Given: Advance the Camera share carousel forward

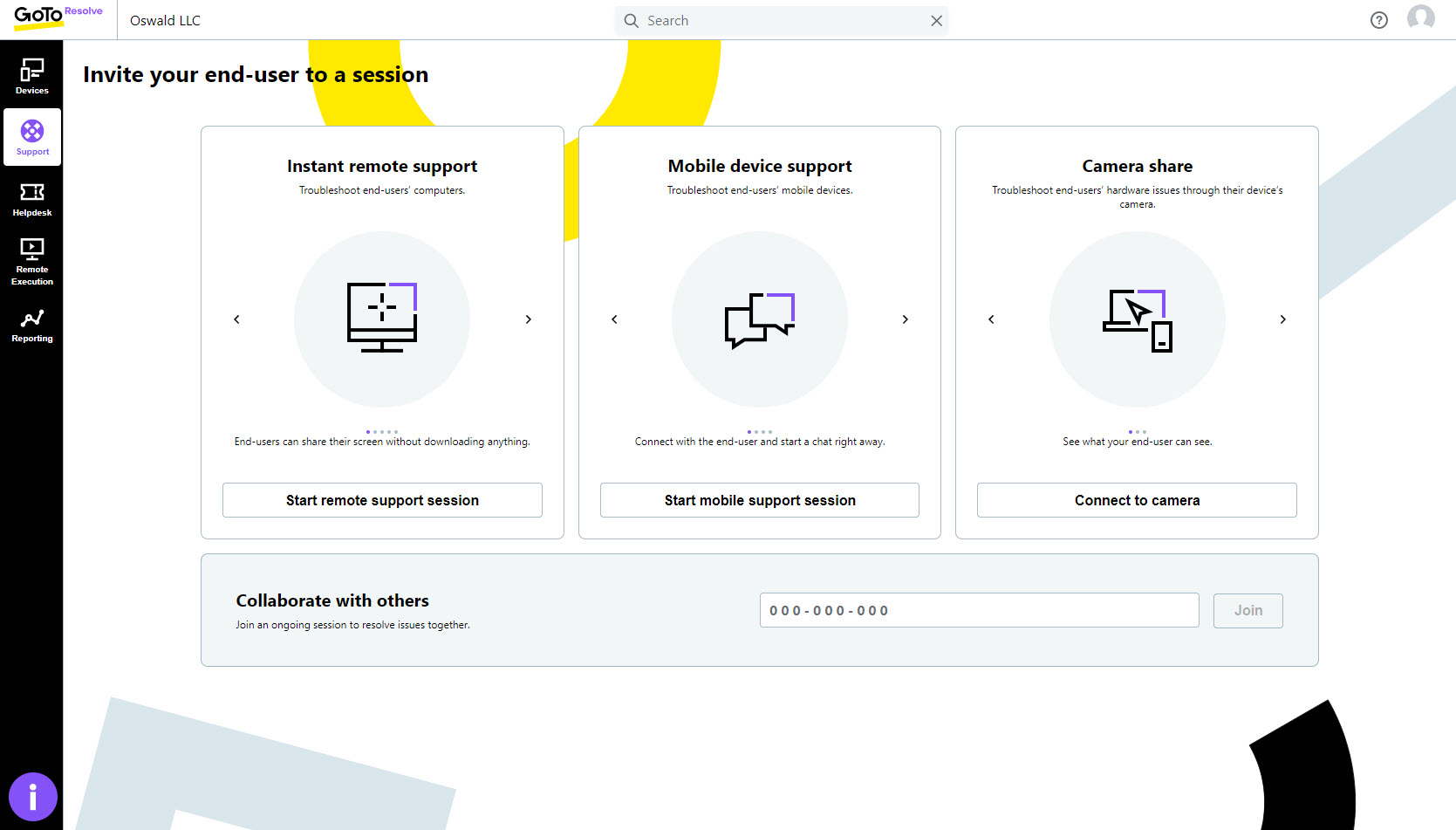Looking at the screenshot, I should [x=1282, y=319].
